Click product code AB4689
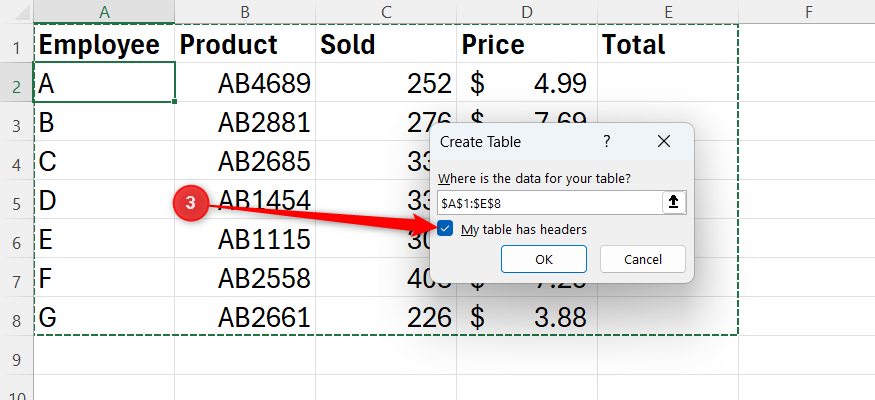The width and height of the screenshot is (875, 400). (245, 83)
